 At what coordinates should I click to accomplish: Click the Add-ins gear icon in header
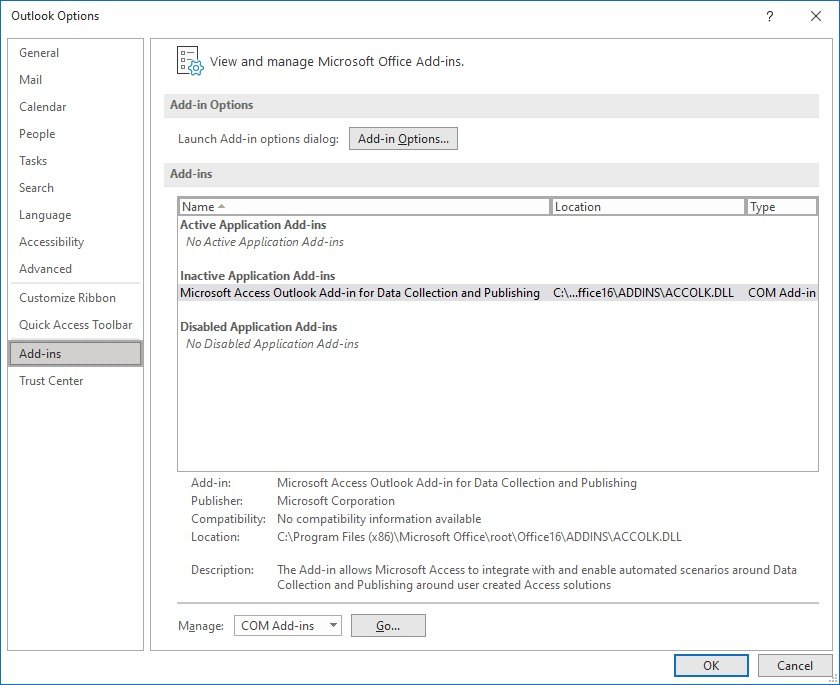click(190, 61)
